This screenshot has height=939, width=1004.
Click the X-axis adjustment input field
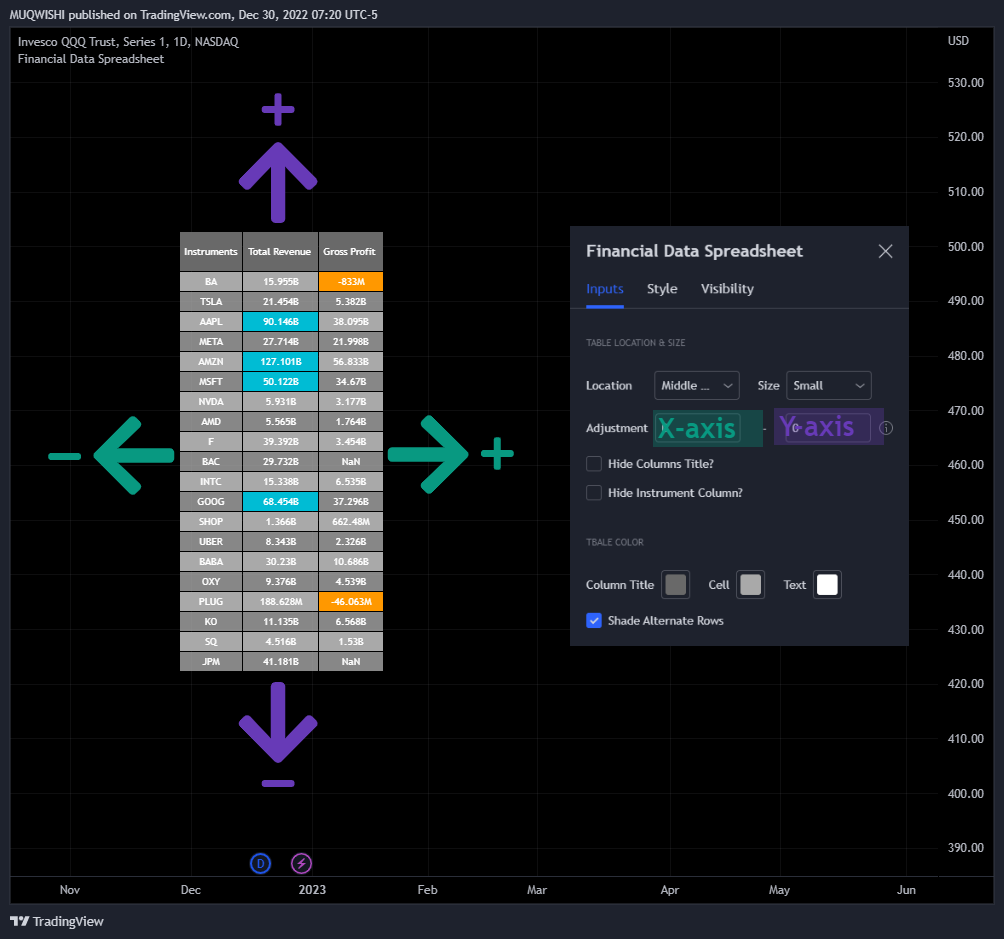(x=698, y=428)
